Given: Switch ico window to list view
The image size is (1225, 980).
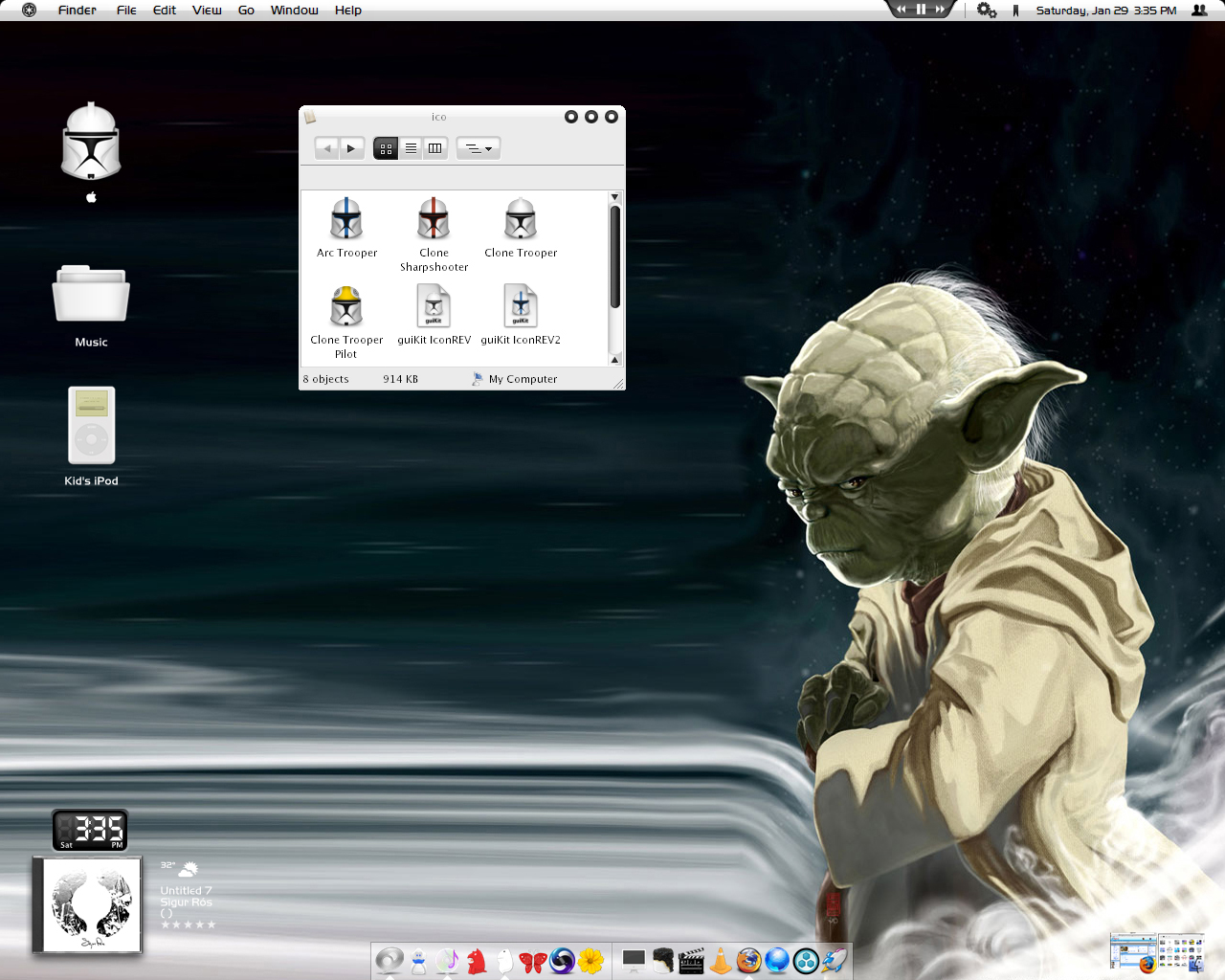Looking at the screenshot, I should coord(411,148).
